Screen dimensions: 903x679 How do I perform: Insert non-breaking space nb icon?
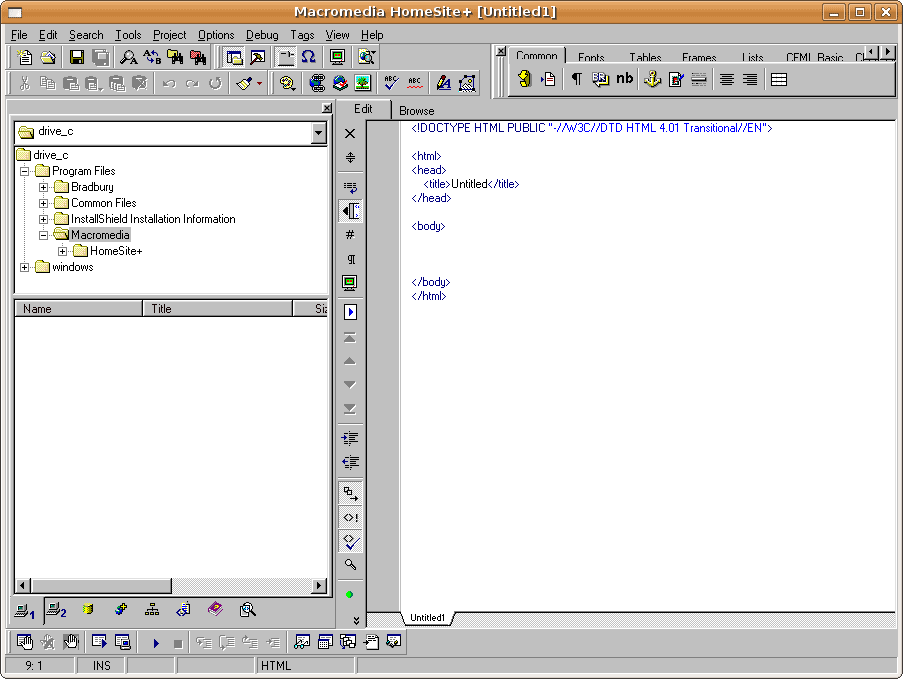coord(624,79)
